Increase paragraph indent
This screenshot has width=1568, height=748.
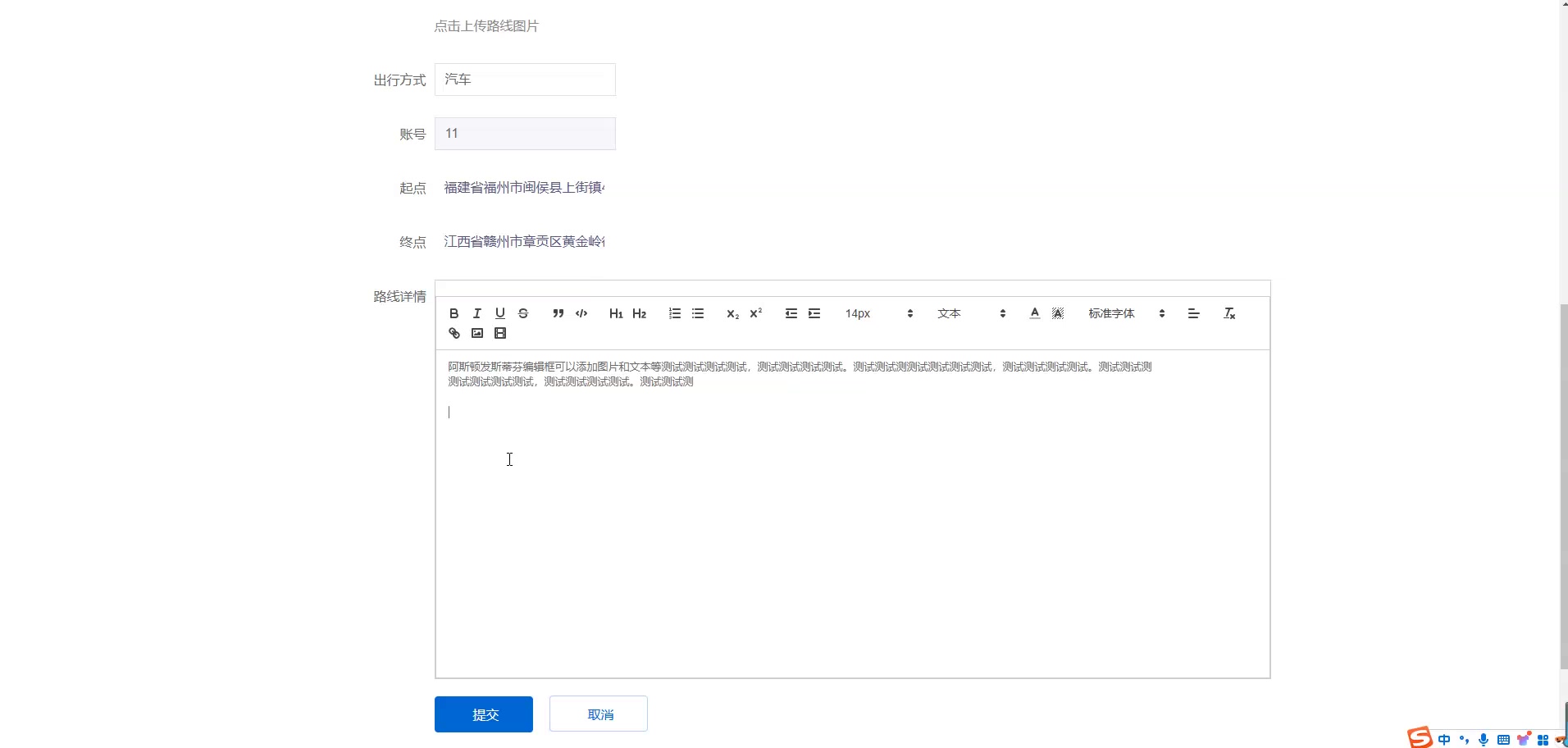tap(814, 313)
